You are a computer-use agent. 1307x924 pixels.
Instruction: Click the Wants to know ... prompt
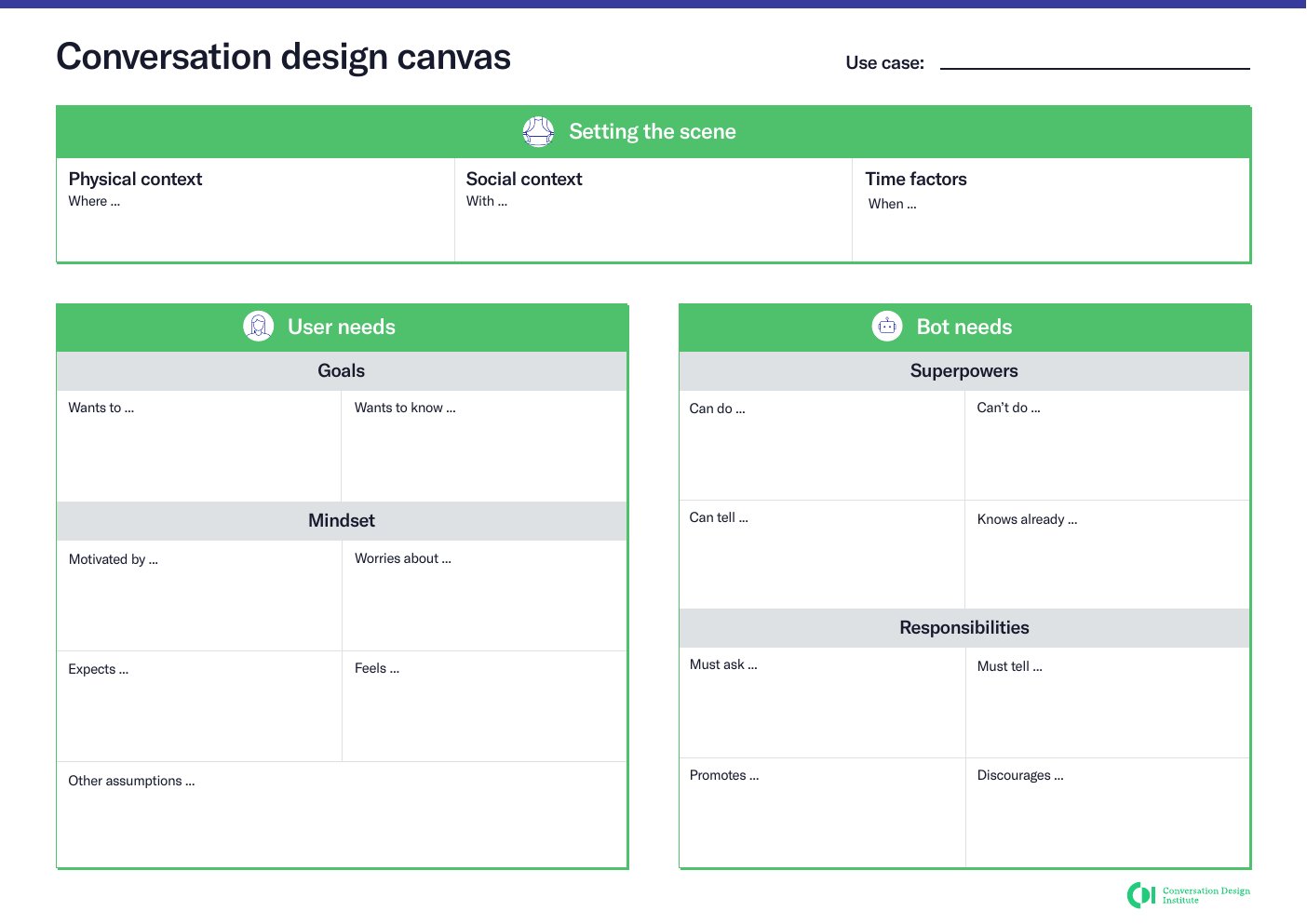(x=405, y=408)
